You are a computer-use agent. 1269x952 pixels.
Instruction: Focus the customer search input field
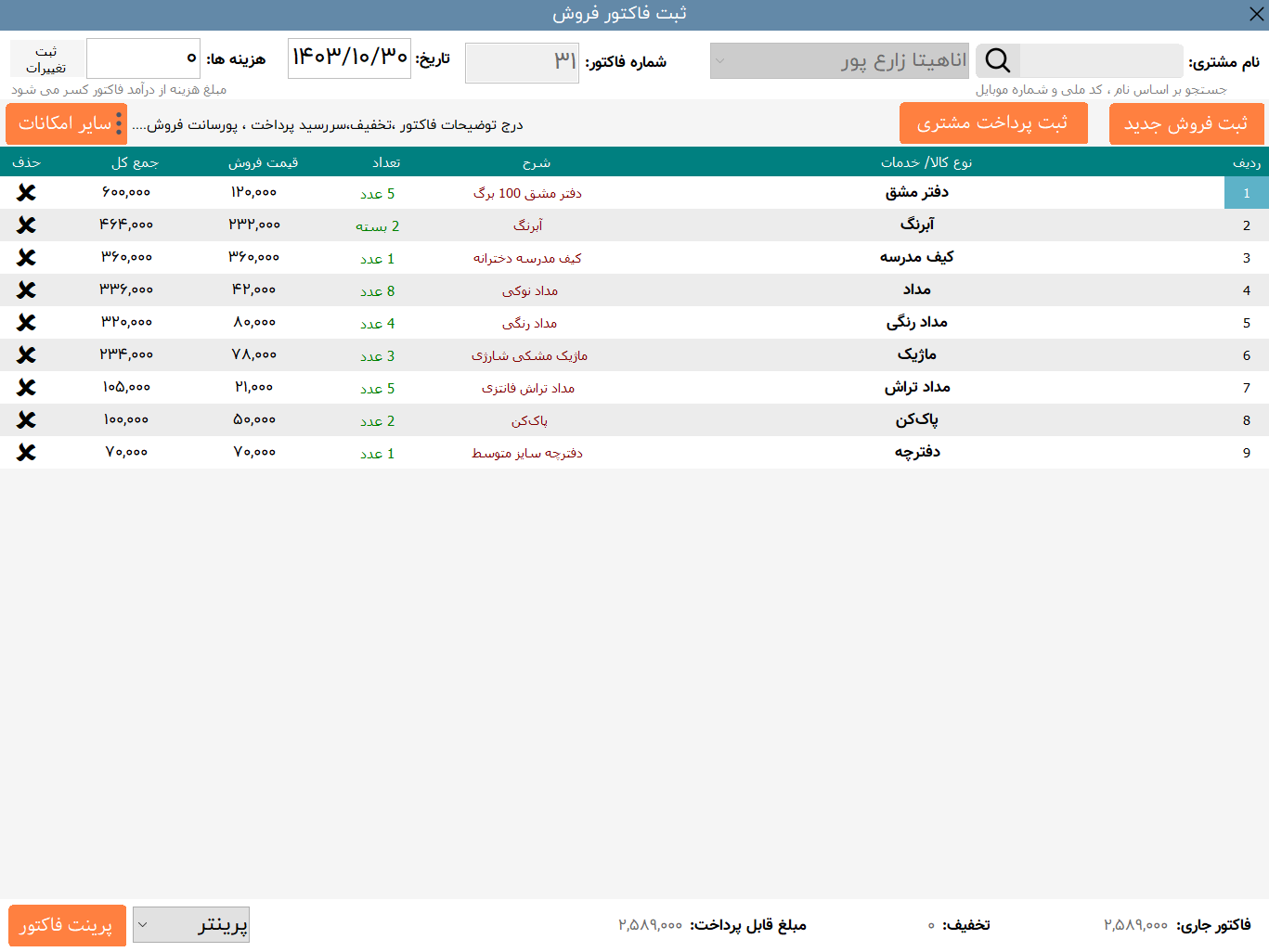coord(1101,60)
